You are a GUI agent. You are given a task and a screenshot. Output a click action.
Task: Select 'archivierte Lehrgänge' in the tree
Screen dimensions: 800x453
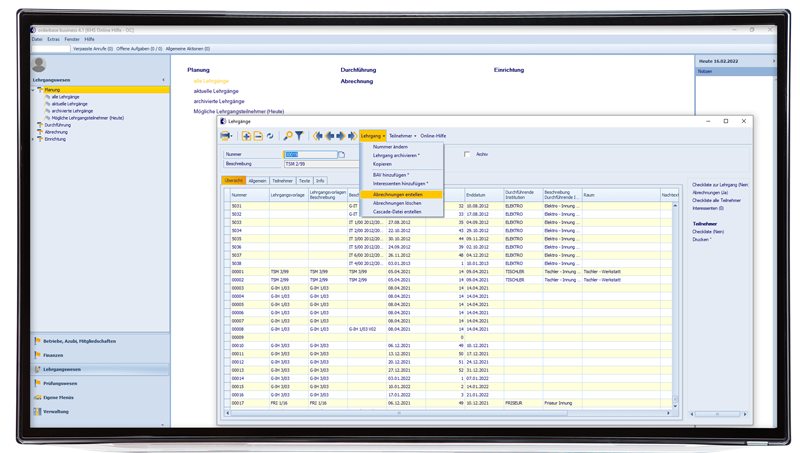pyautogui.click(x=72, y=111)
